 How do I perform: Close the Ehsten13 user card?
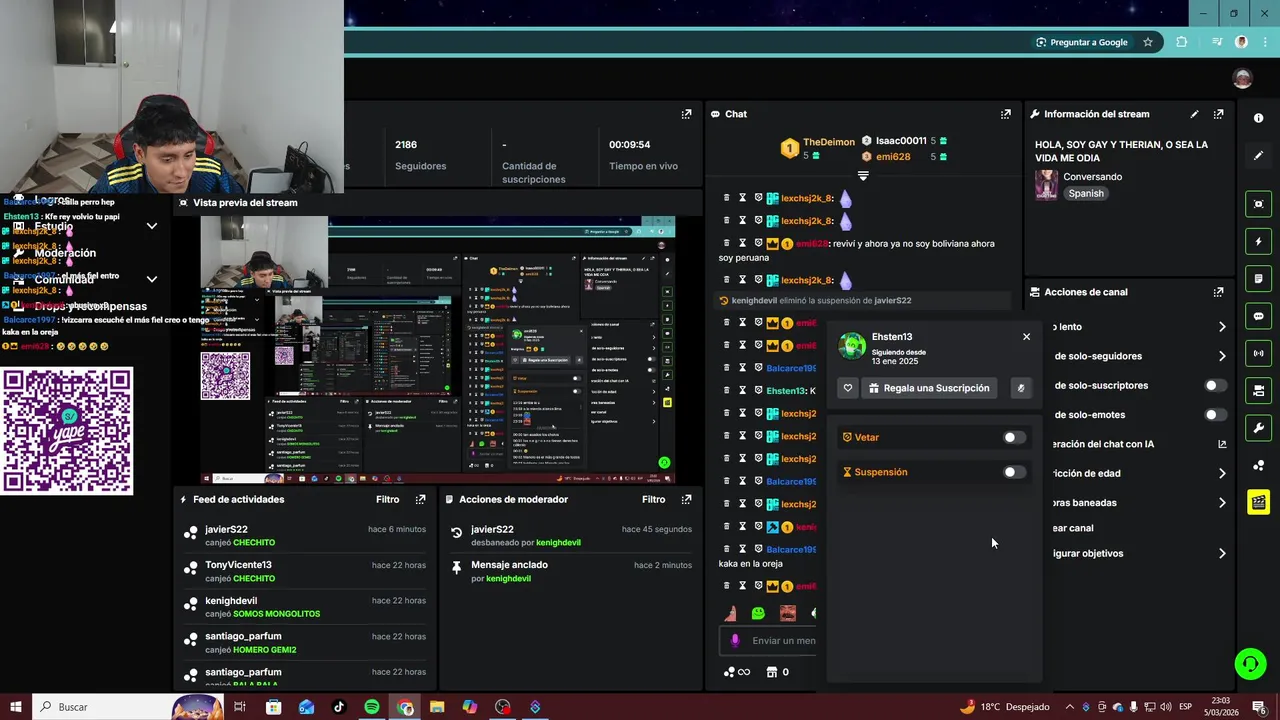[x=1026, y=337]
